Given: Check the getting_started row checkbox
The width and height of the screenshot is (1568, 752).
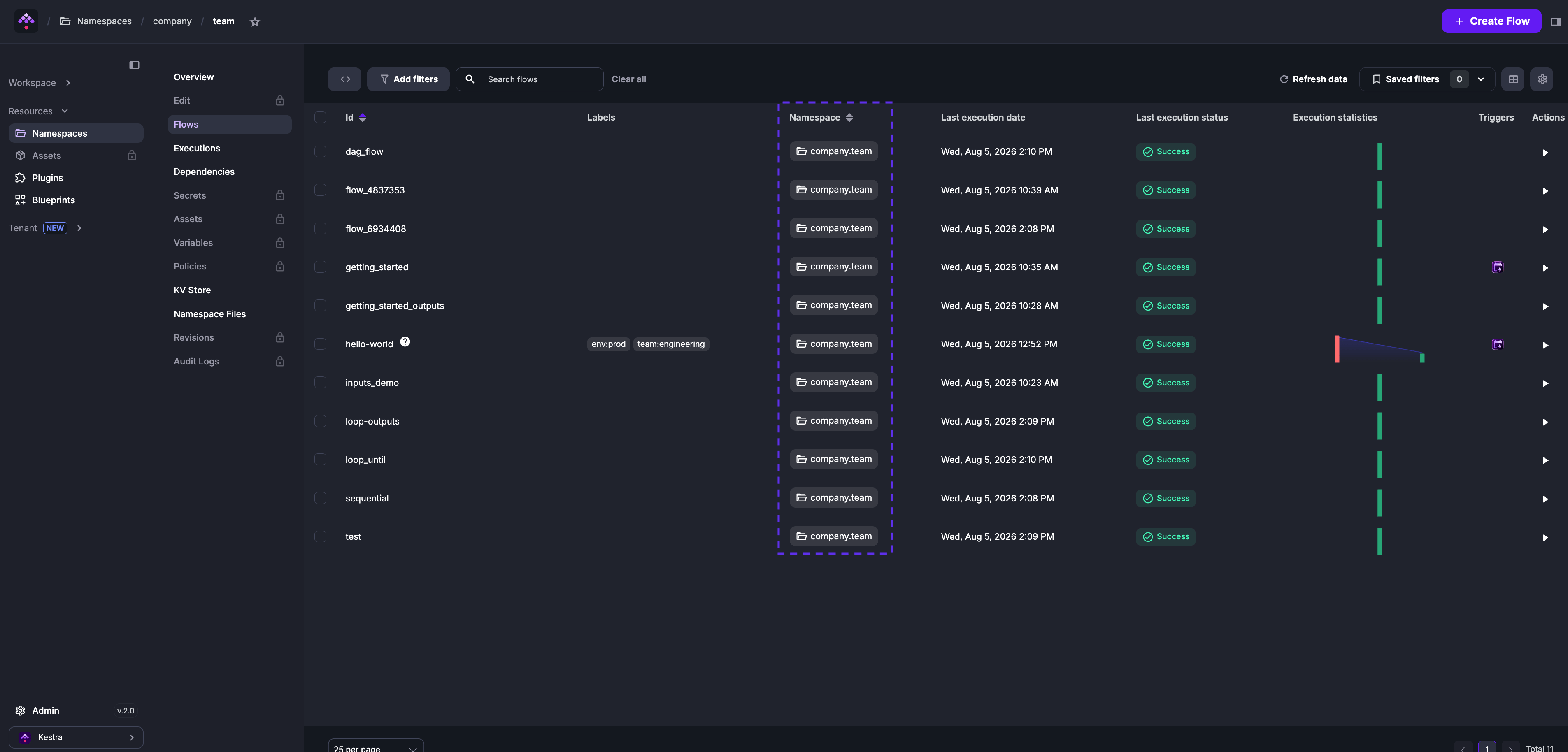Looking at the screenshot, I should click(x=320, y=267).
